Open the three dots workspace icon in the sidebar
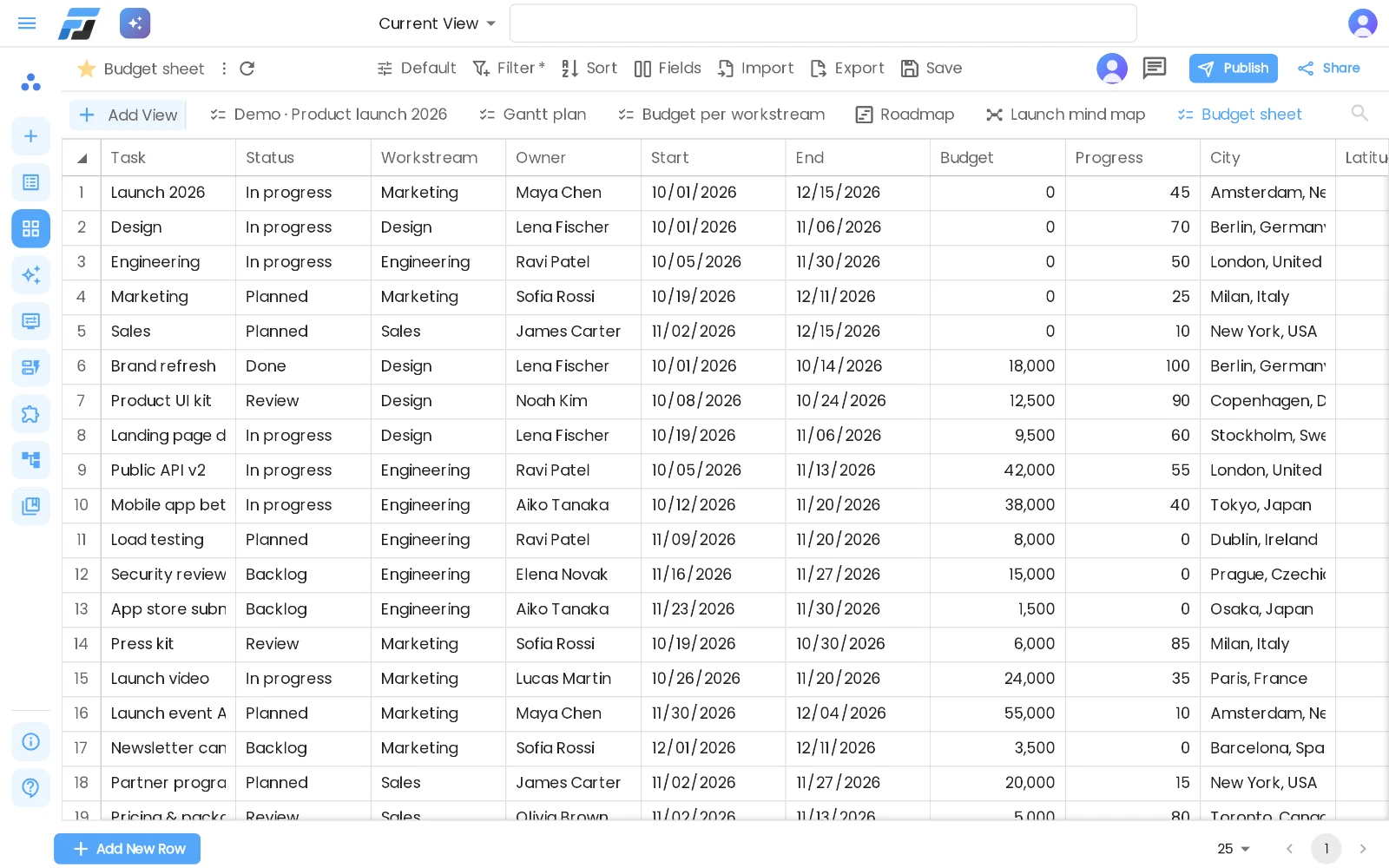The image size is (1389, 868). click(x=30, y=82)
